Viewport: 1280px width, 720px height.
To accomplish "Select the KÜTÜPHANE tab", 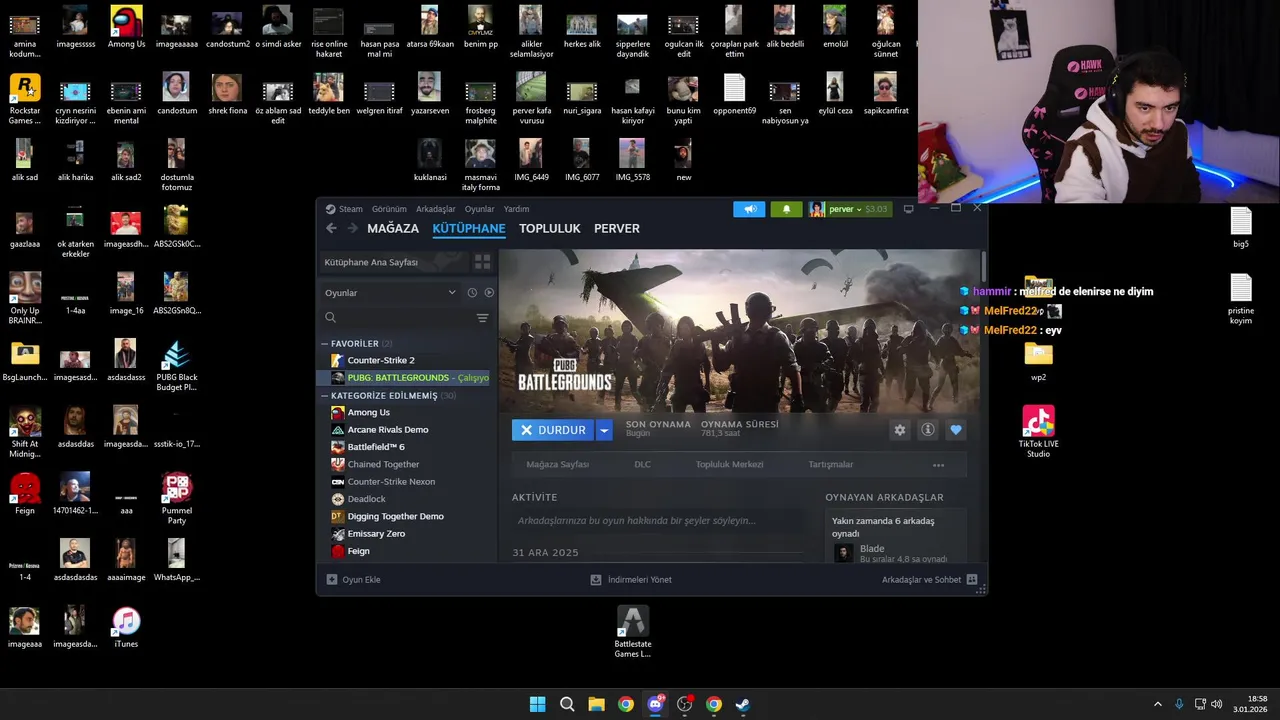I will pyautogui.click(x=469, y=228).
